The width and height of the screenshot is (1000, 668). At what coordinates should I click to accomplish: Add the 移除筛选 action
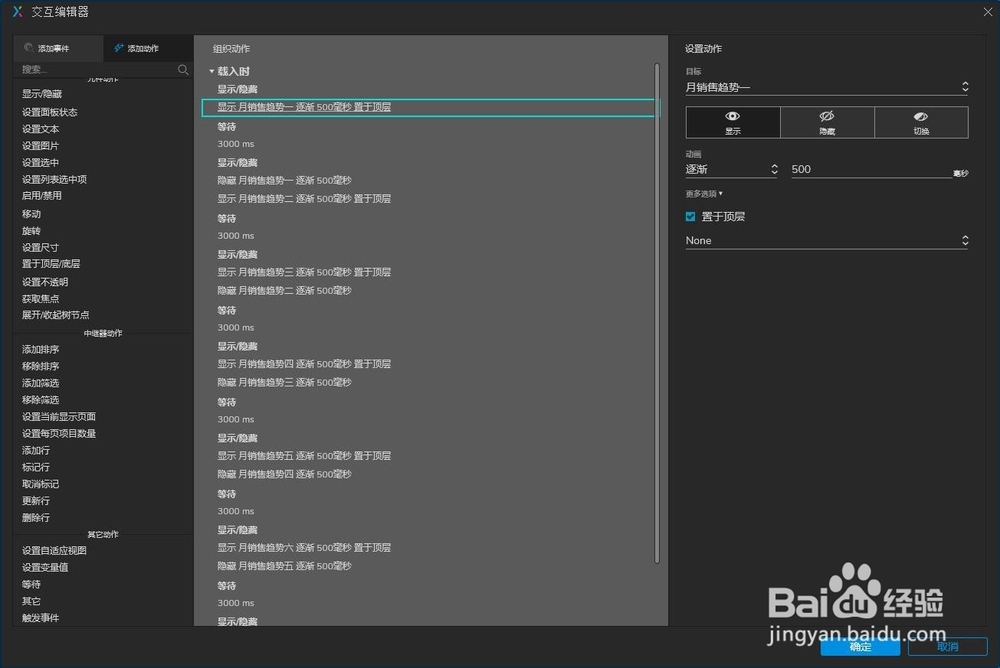(x=40, y=399)
